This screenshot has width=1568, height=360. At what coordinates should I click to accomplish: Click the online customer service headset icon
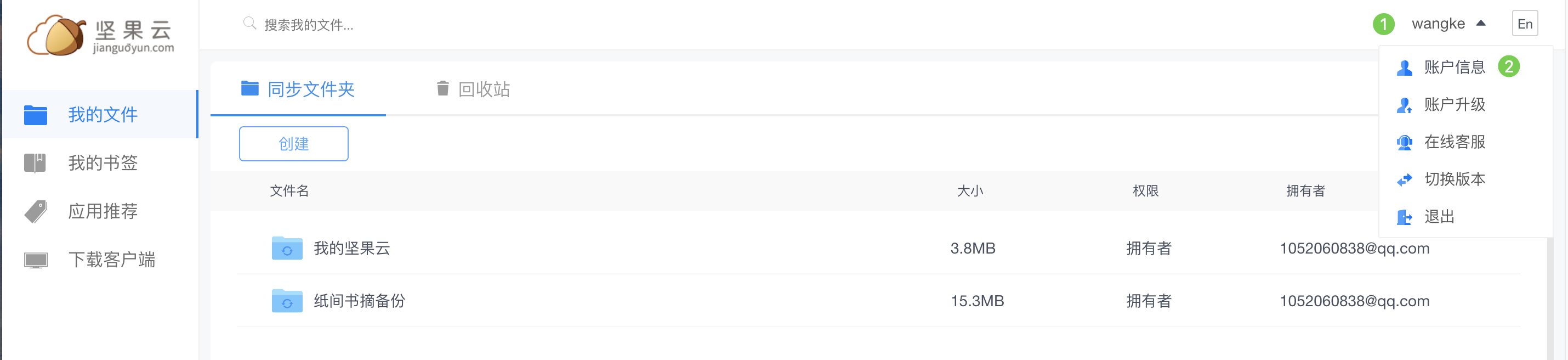1404,143
